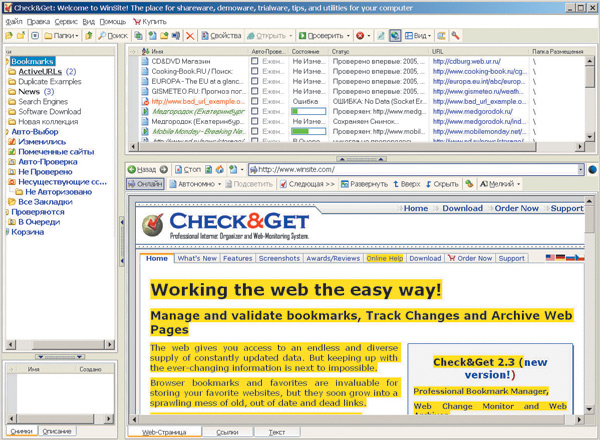Image resolution: width=600 pixels, height=440 pixels.
Task: Click the refresh page icon after Стоп
Action: 209,169
